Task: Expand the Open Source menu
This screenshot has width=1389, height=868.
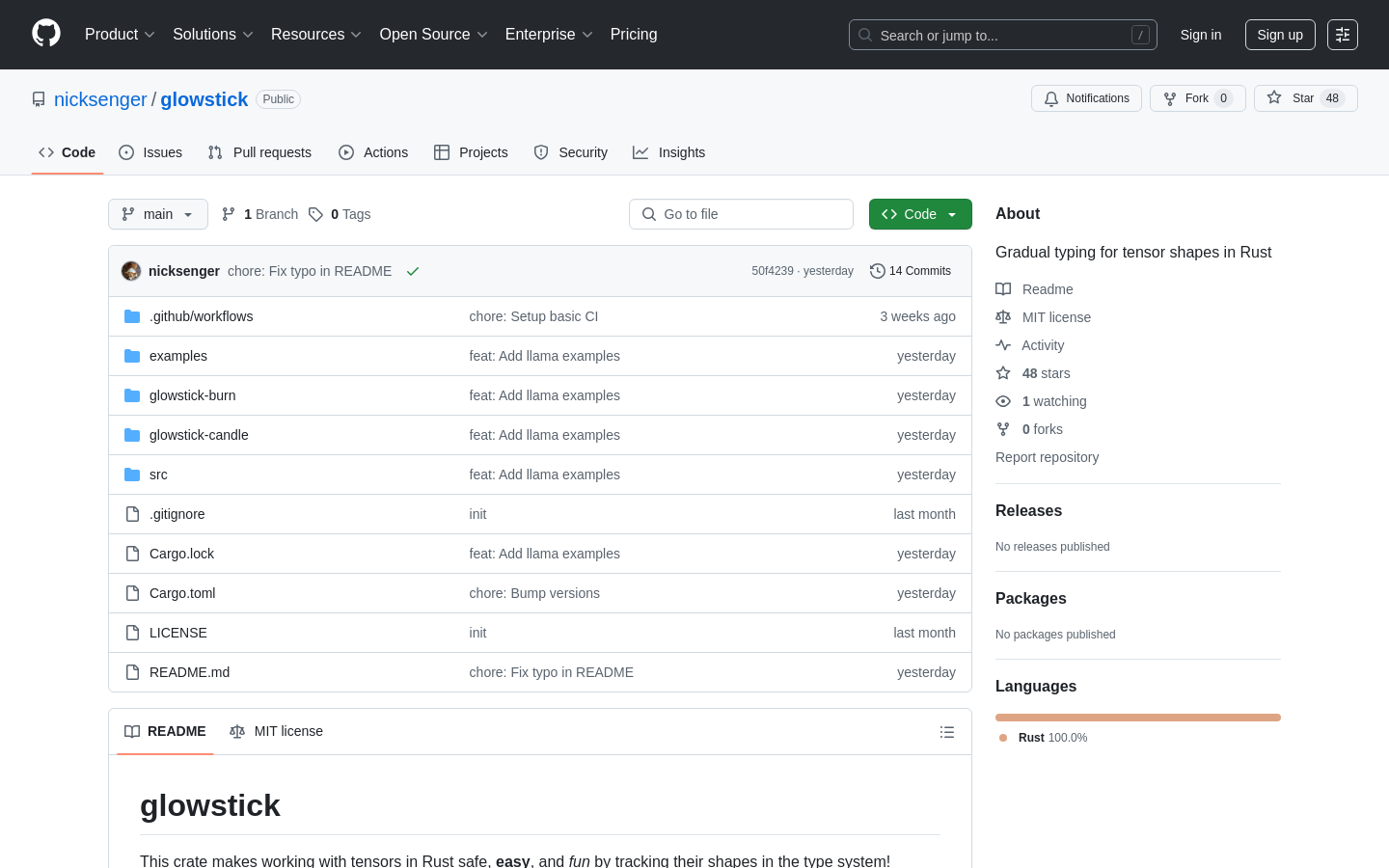Action: pos(434,35)
